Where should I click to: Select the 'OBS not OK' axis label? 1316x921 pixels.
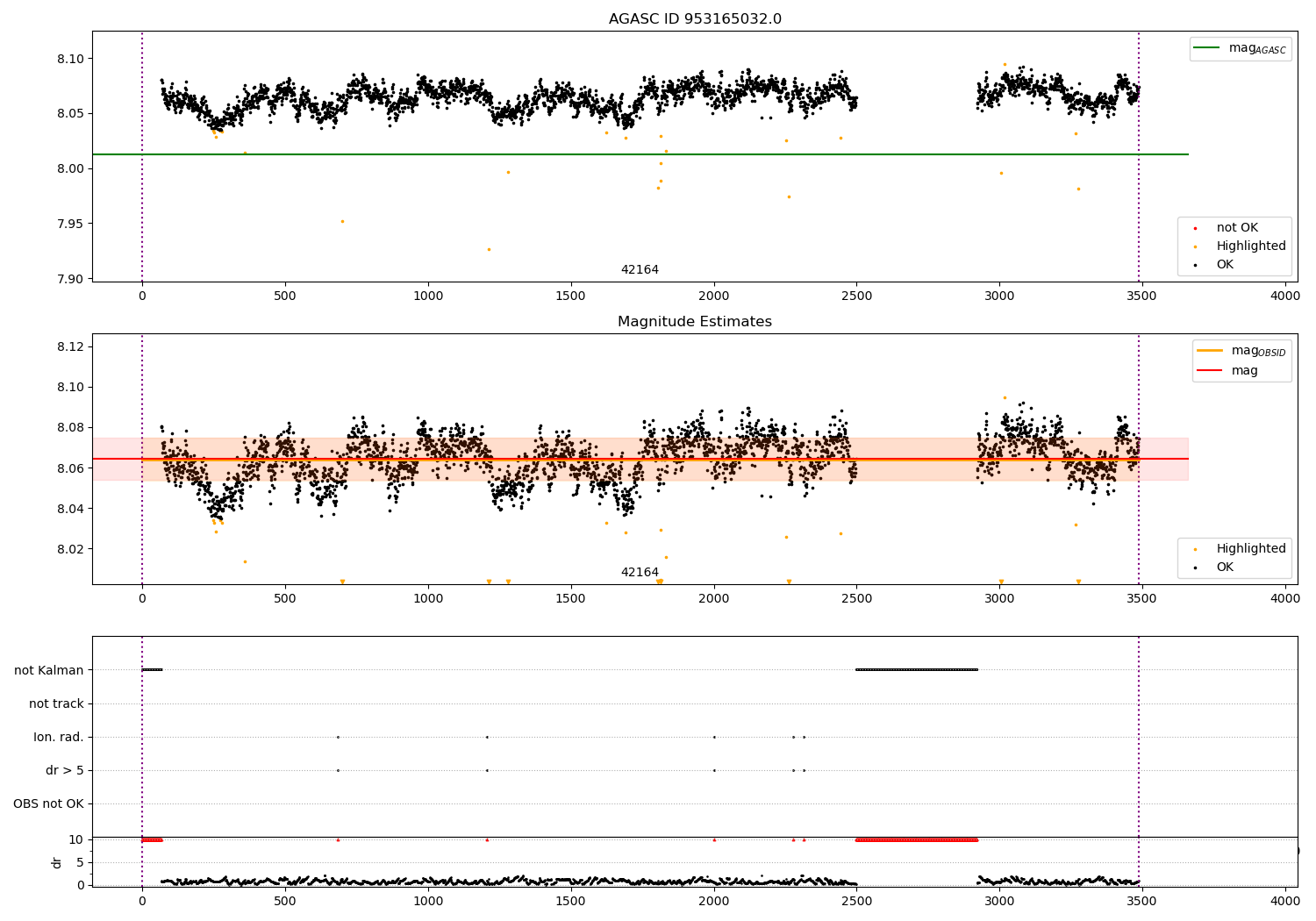click(x=49, y=803)
